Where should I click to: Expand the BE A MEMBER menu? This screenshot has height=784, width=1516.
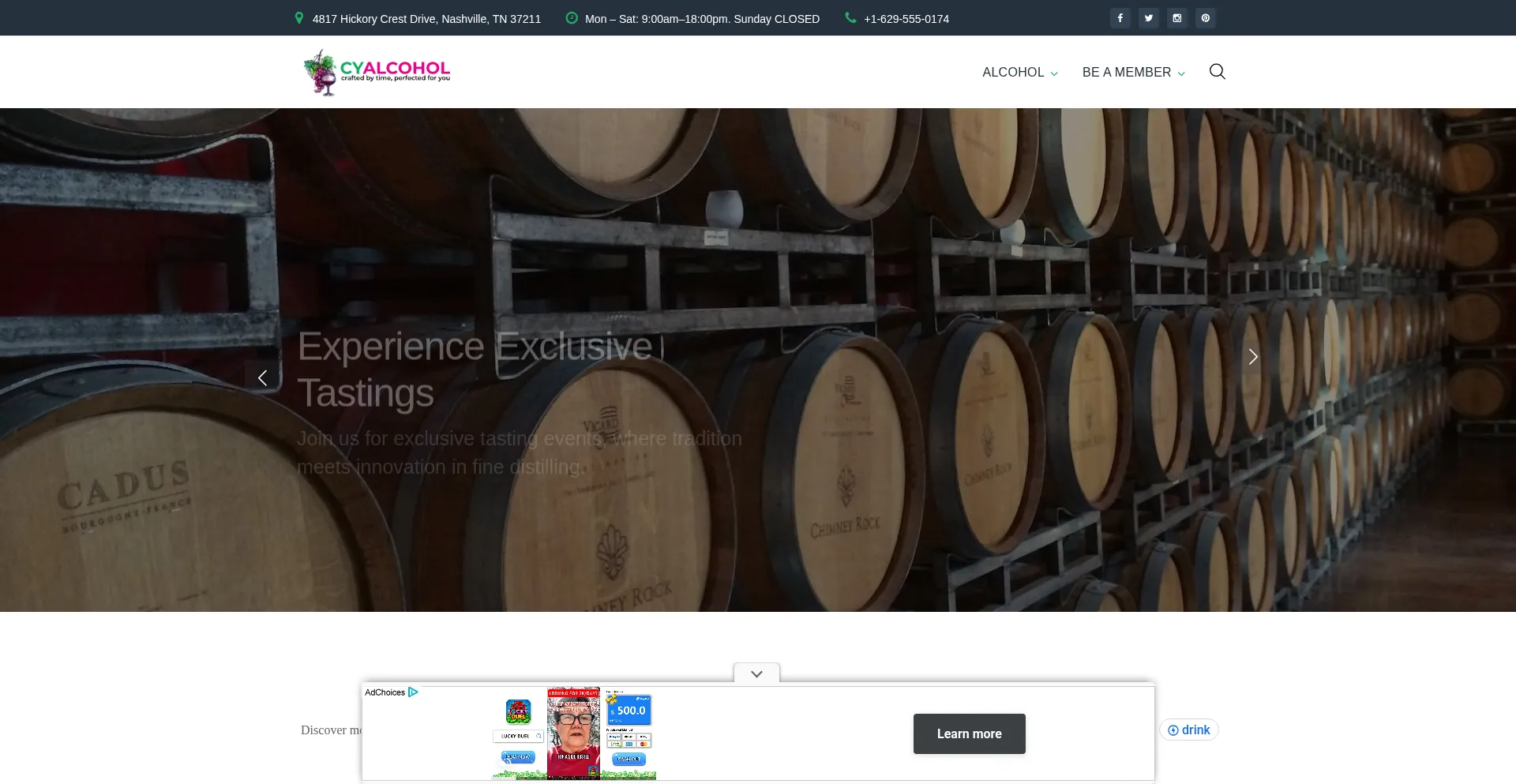click(x=1134, y=73)
